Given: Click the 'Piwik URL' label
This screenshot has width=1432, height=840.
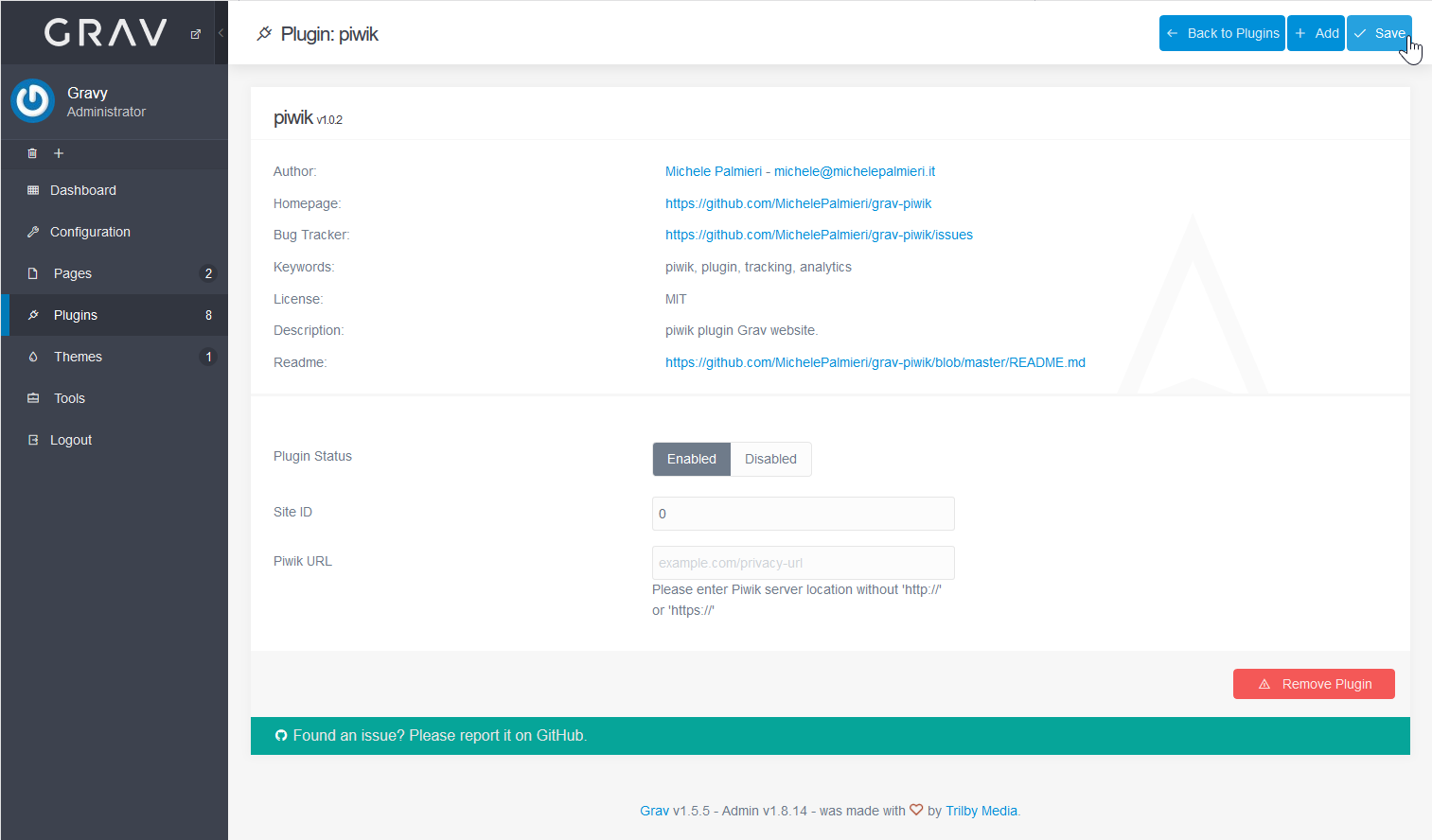Looking at the screenshot, I should (x=303, y=561).
